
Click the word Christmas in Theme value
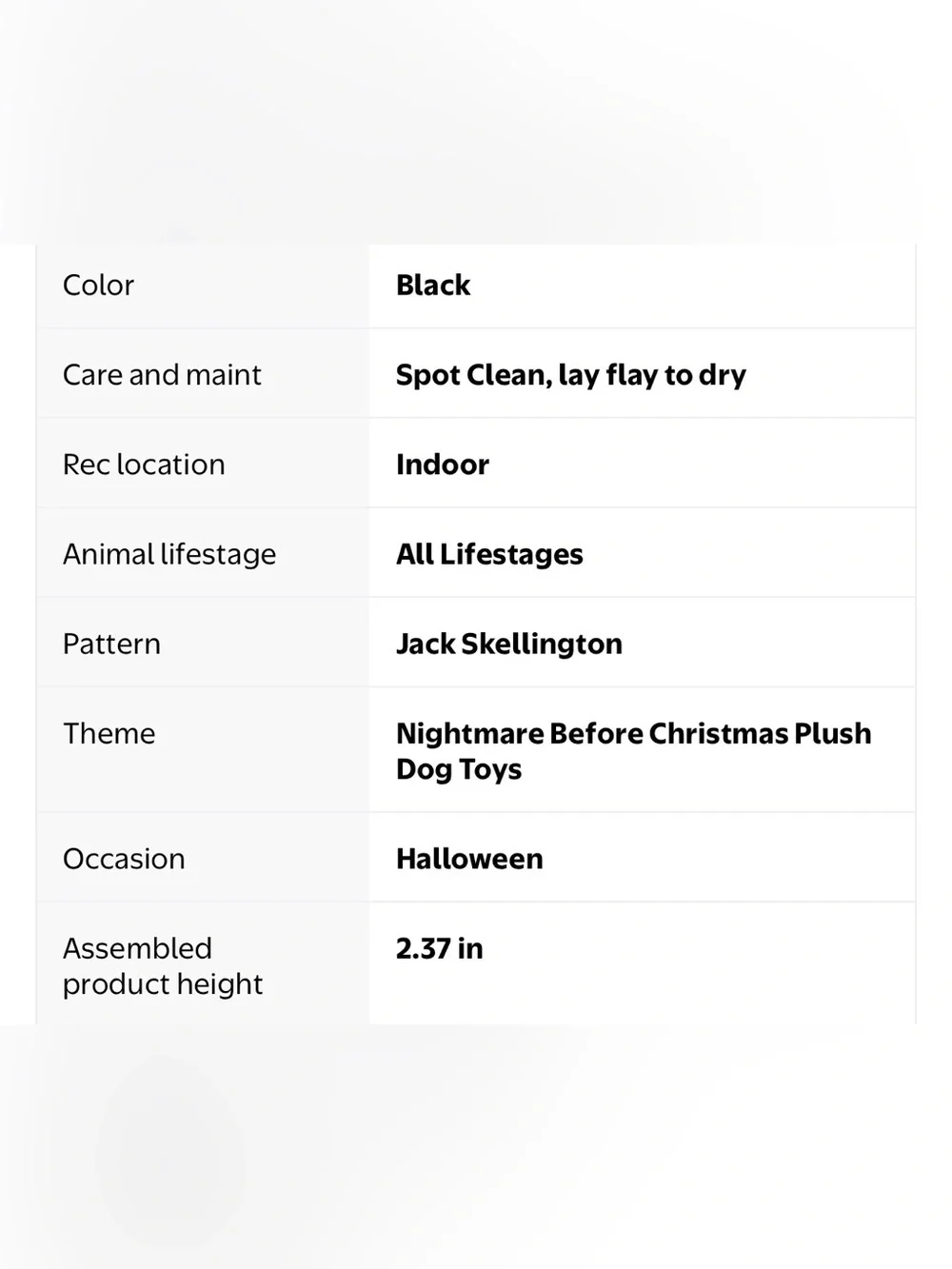coord(719,733)
